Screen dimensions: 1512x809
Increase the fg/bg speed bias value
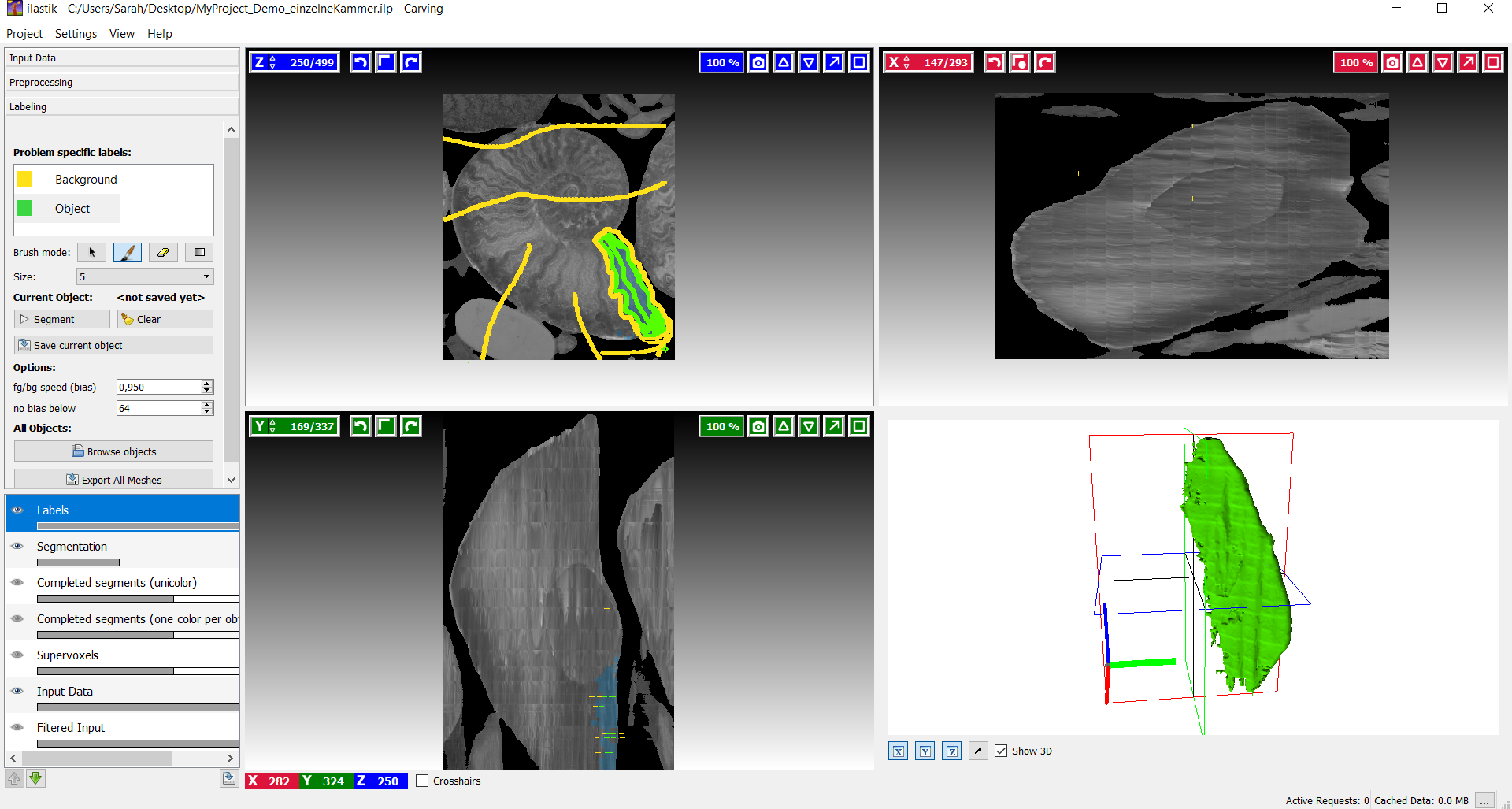pyautogui.click(x=207, y=384)
